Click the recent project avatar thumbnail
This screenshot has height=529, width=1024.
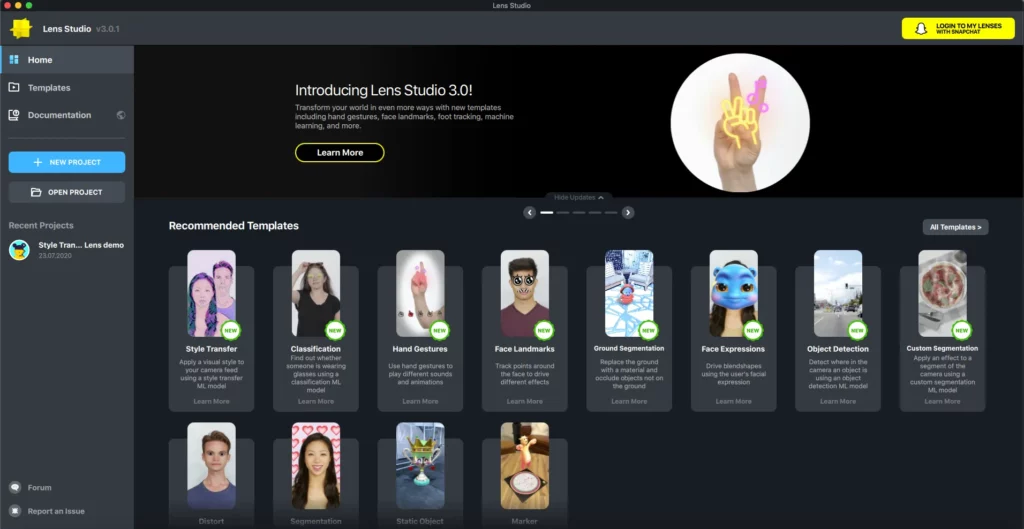20,249
